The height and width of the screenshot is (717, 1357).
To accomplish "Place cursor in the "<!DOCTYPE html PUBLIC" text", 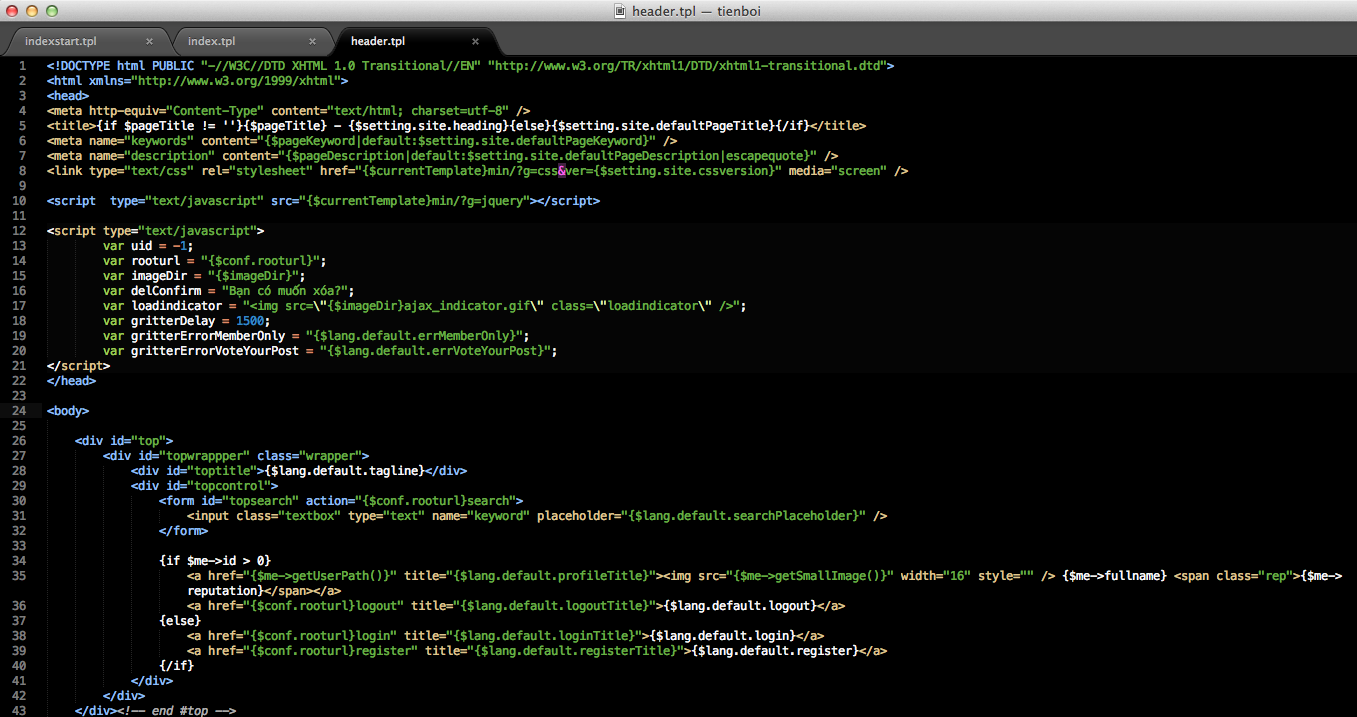I will (121, 66).
